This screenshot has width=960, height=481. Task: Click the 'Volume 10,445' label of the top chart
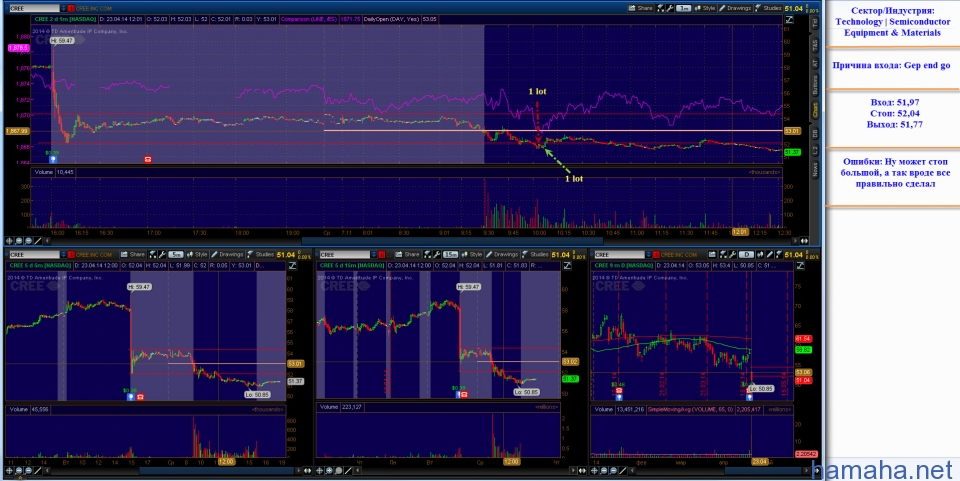tap(54, 173)
